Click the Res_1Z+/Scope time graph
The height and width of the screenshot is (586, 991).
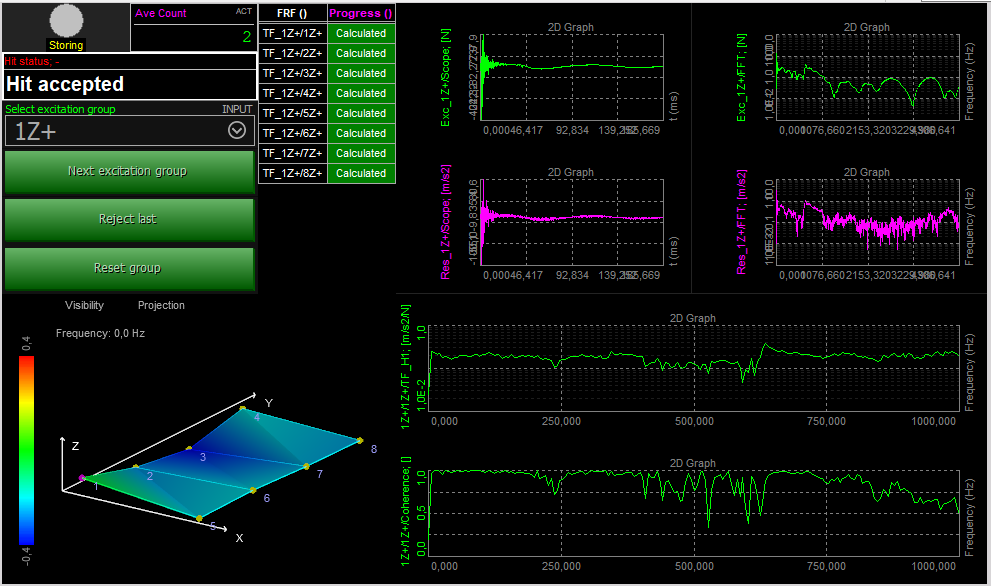pyautogui.click(x=572, y=222)
